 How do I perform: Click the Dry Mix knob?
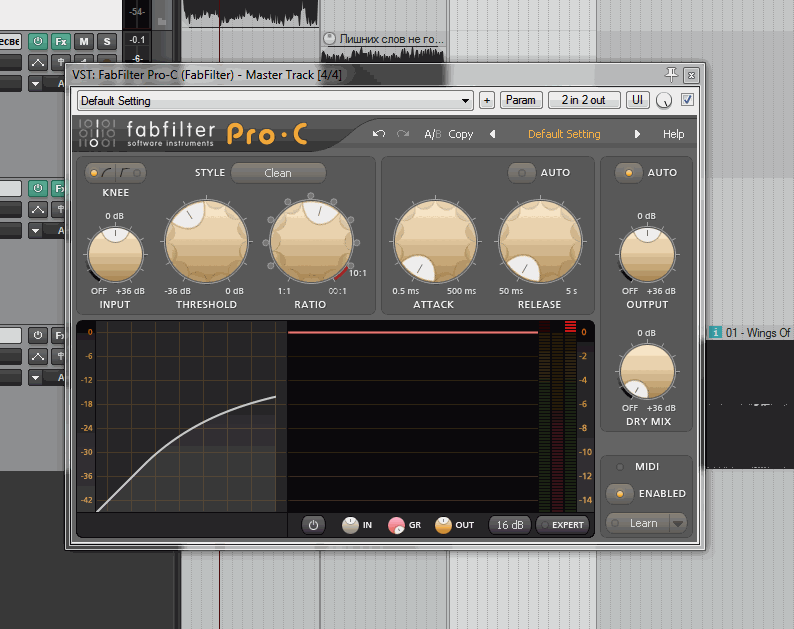click(647, 371)
